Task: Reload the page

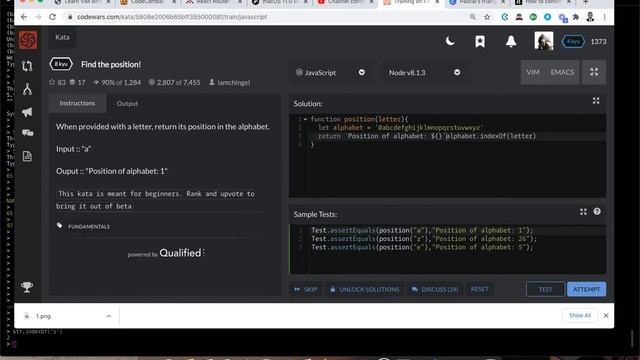Action: 52,17
